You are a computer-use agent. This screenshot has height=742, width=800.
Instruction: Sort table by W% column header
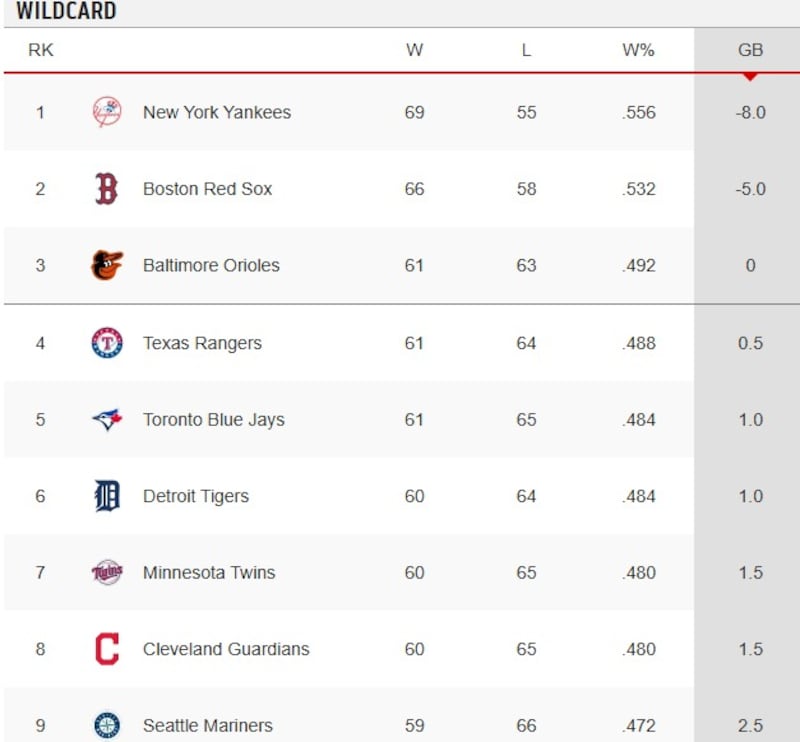[x=638, y=50]
